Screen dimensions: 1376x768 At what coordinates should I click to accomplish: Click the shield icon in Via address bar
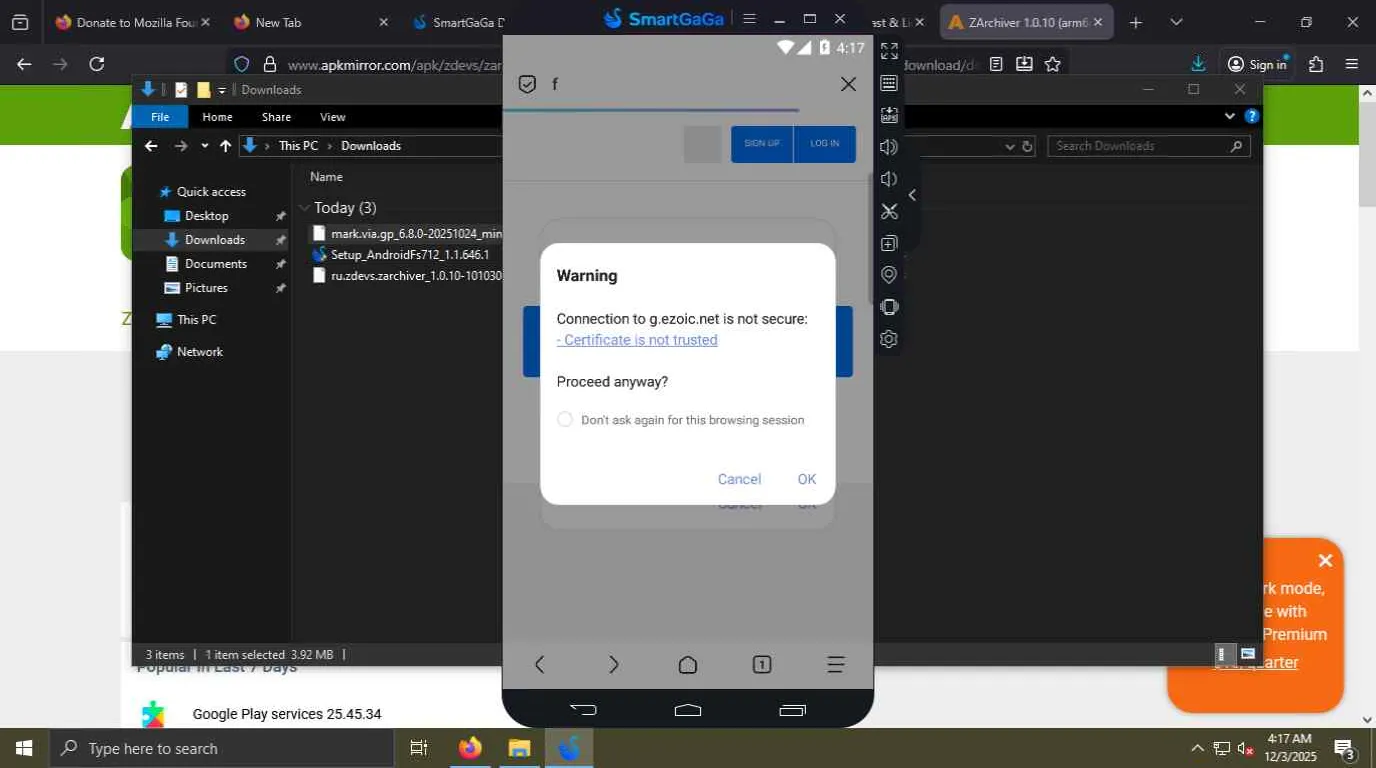[x=527, y=84]
